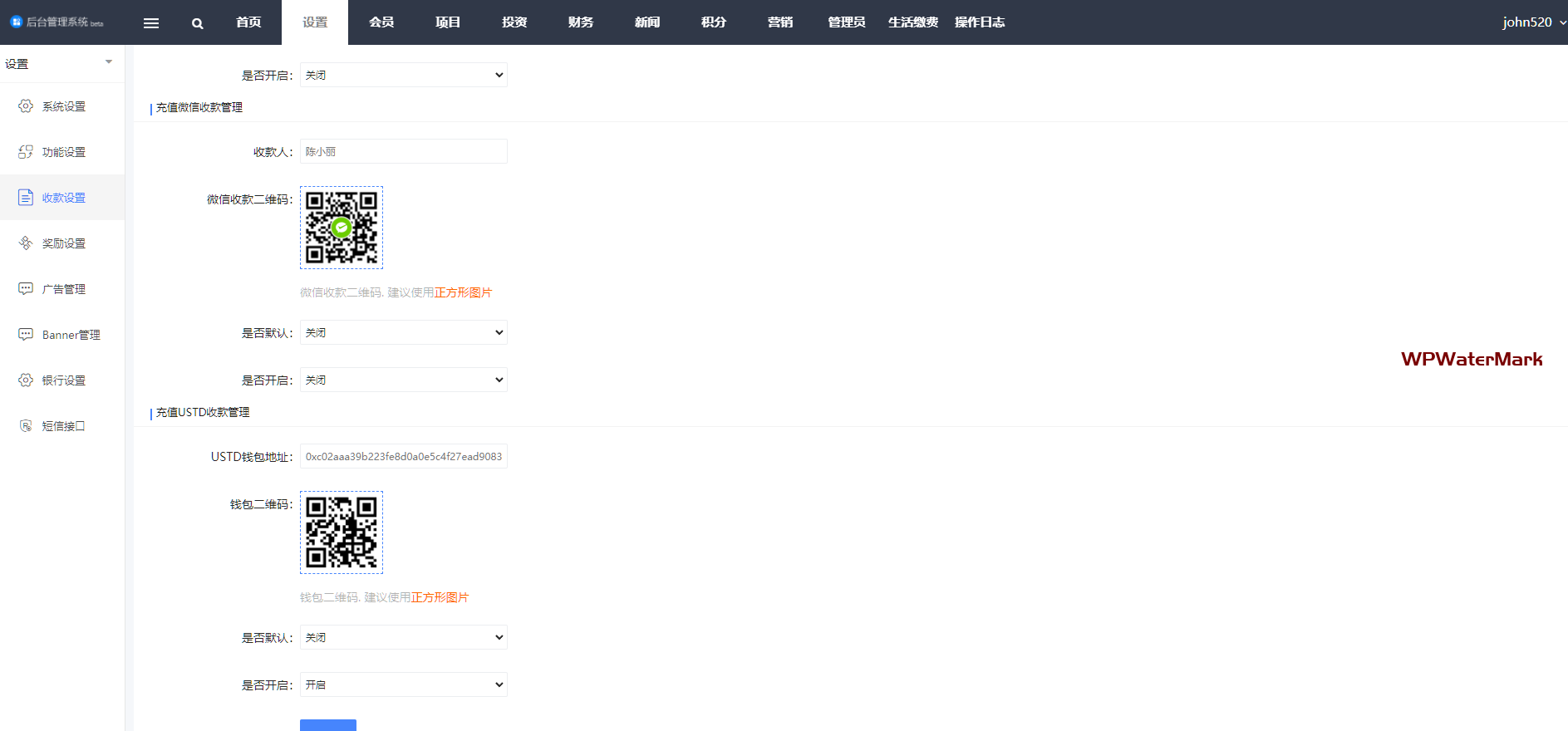Click the 短信接口 sidebar icon
Viewport: 1568px width, 731px height.
26,426
